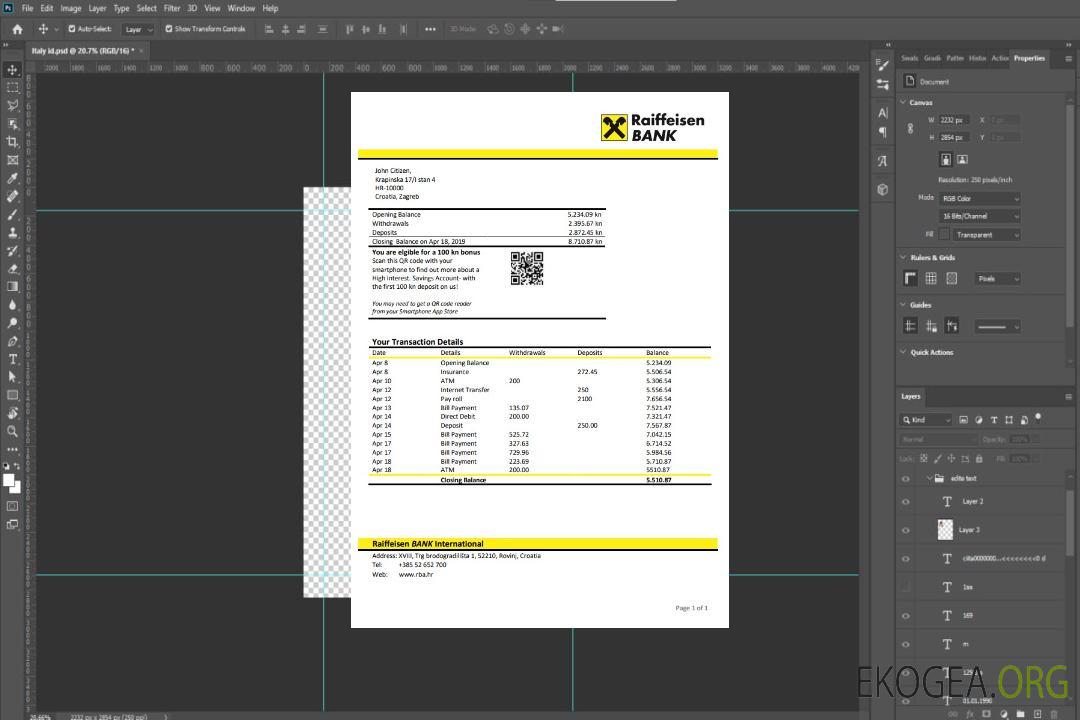Select the Zoom tool
Viewport: 1080px width, 720px height.
pyautogui.click(x=12, y=431)
